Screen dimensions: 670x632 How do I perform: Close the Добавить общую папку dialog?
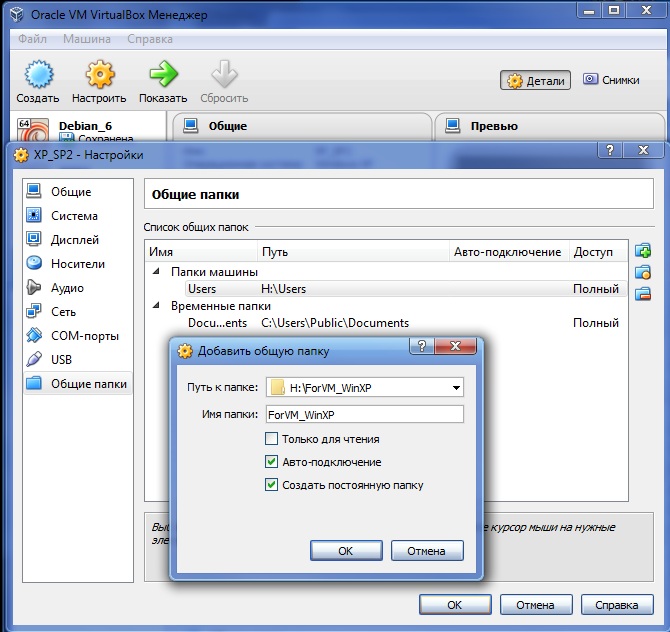click(x=455, y=346)
